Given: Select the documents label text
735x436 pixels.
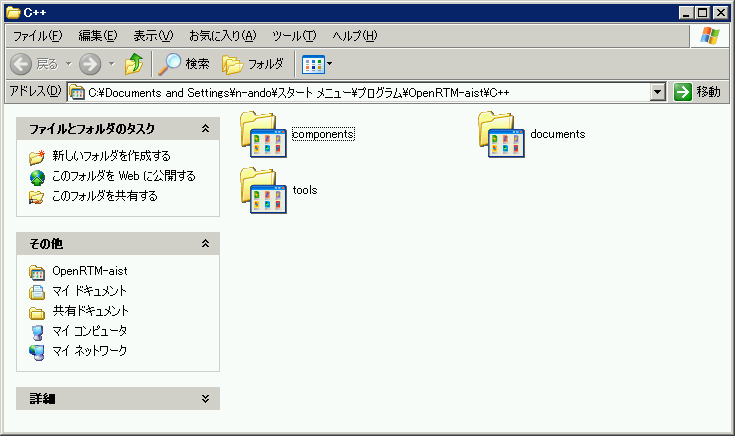Looking at the screenshot, I should coord(557,134).
